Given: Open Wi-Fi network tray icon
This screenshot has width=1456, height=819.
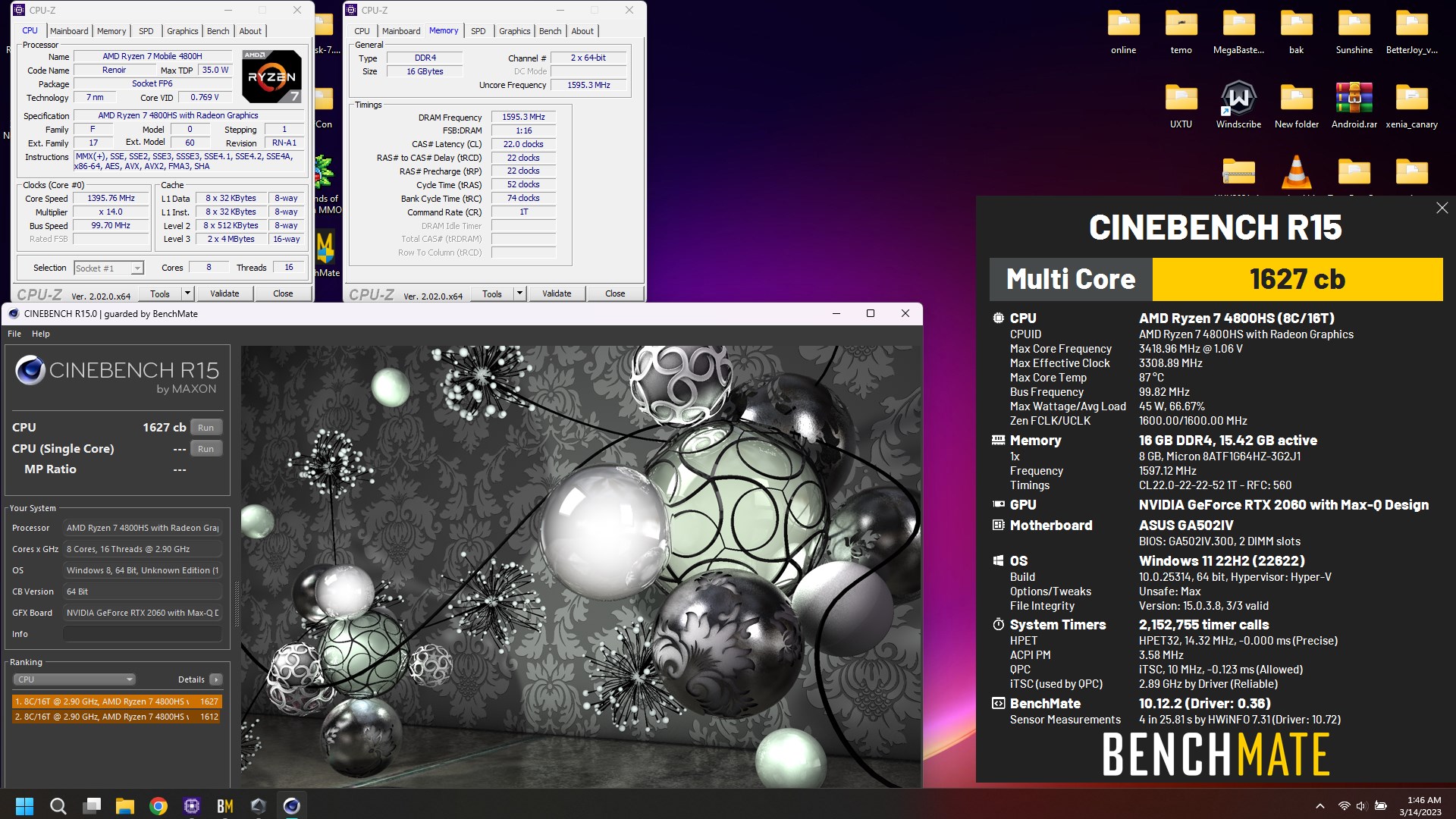Looking at the screenshot, I should click(x=1344, y=806).
